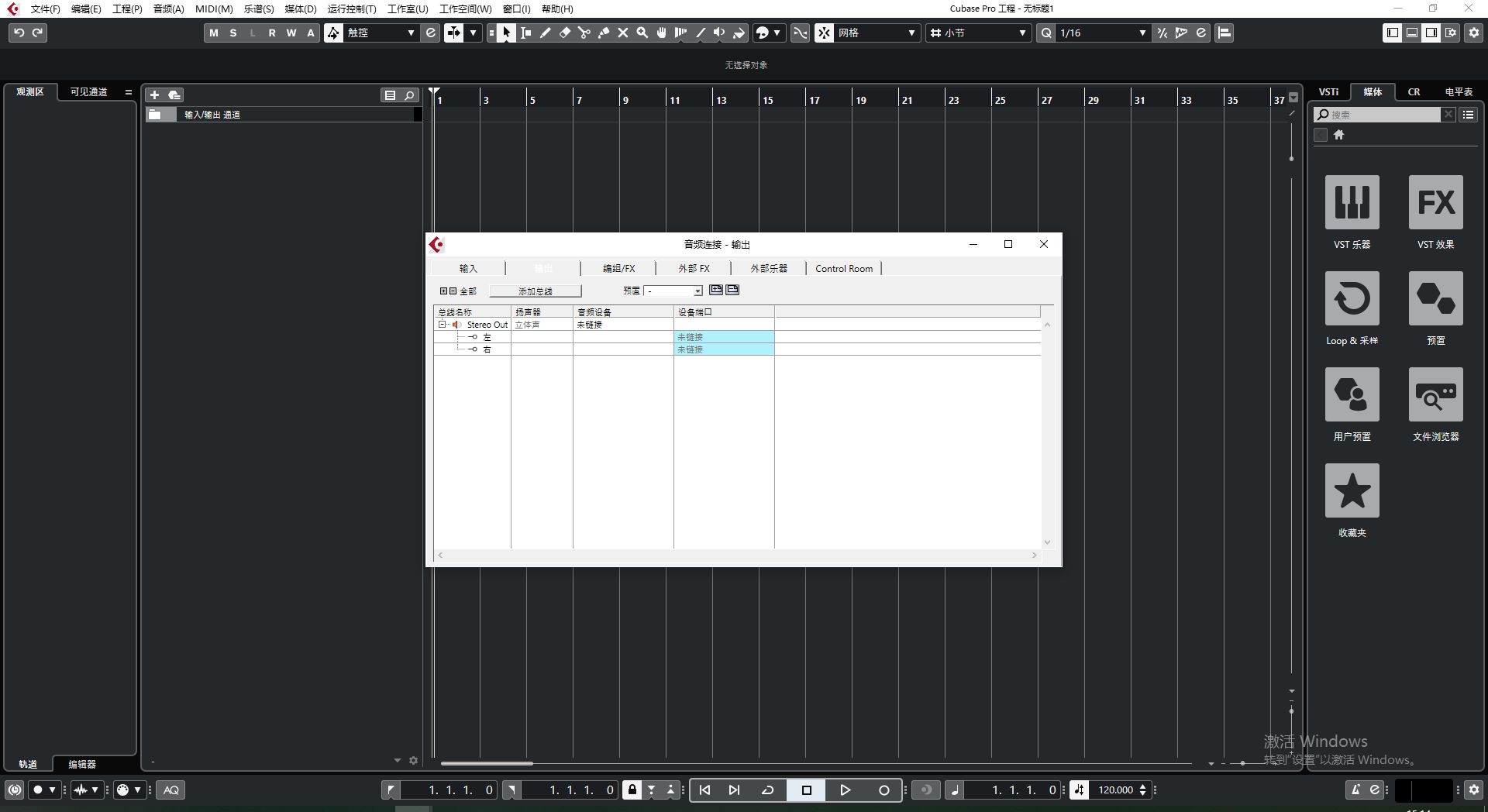Viewport: 1488px width, 812px height.
Task: Click the Add Track plus icon
Action: (x=154, y=95)
